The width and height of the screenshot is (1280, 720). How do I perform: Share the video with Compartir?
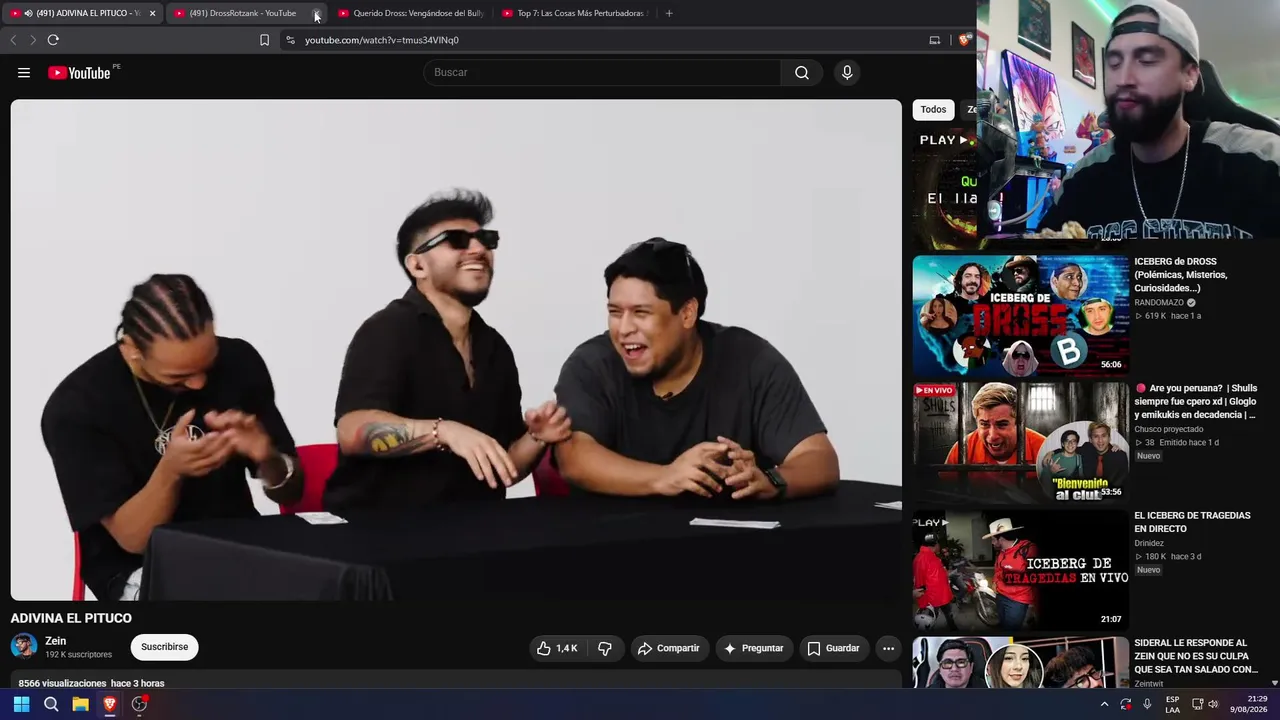click(668, 648)
